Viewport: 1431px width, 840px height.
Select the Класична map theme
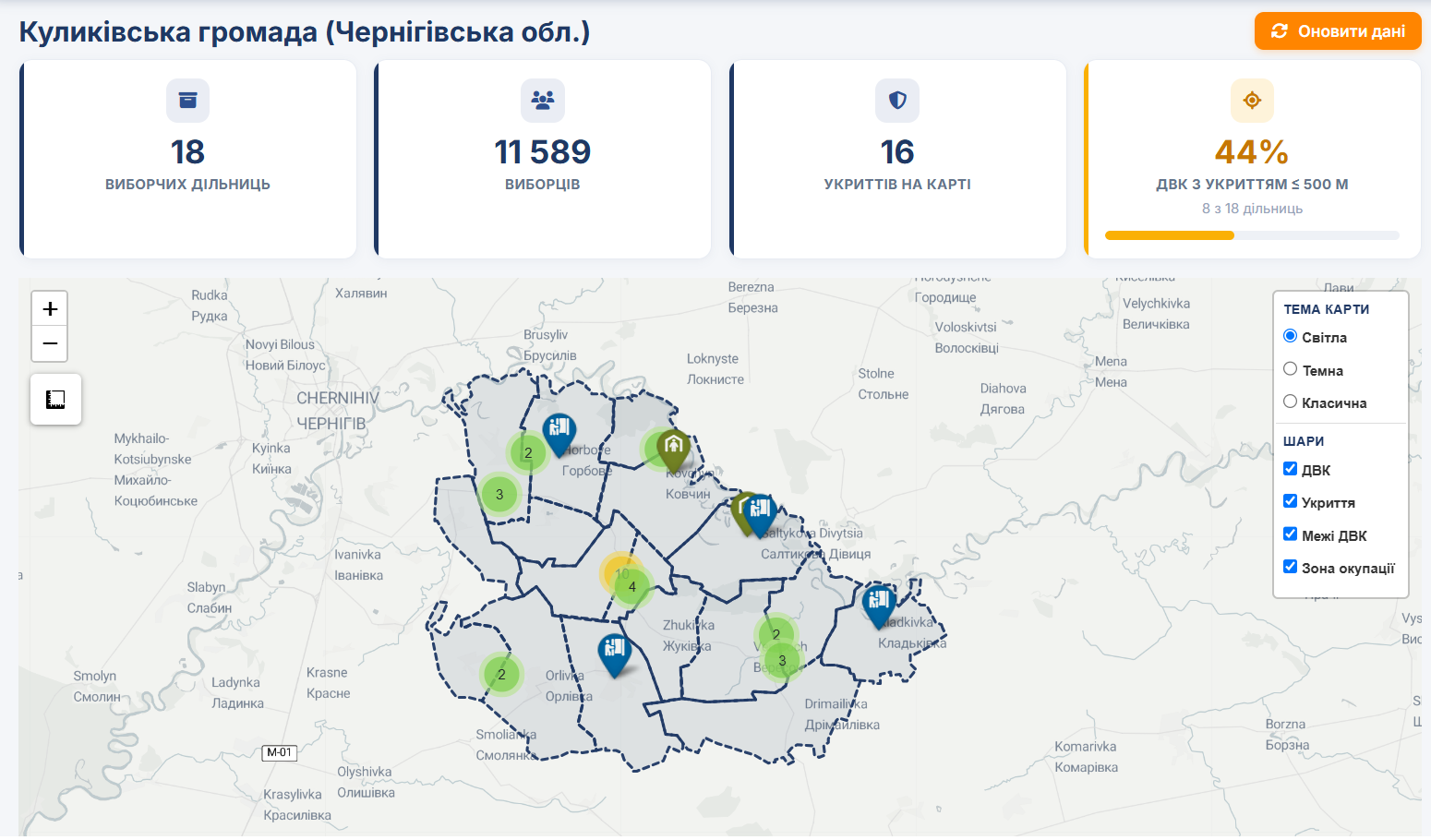[x=1291, y=402]
